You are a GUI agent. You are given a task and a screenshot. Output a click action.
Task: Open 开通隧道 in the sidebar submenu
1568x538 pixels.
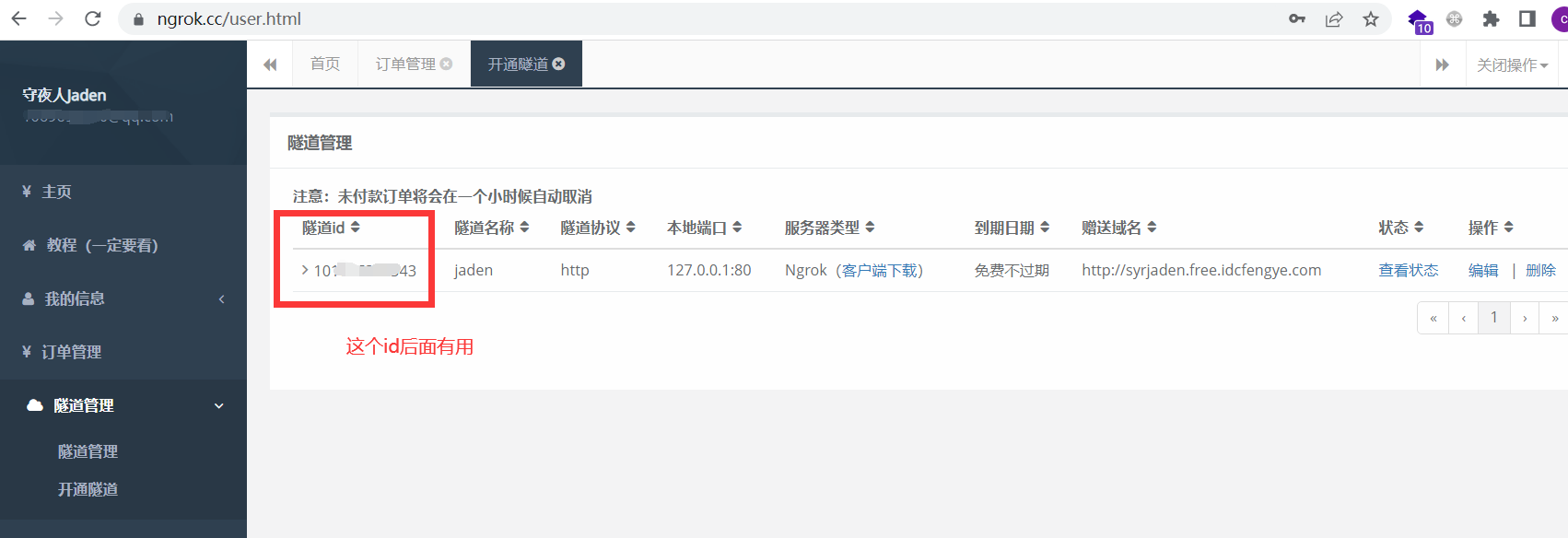(x=88, y=489)
